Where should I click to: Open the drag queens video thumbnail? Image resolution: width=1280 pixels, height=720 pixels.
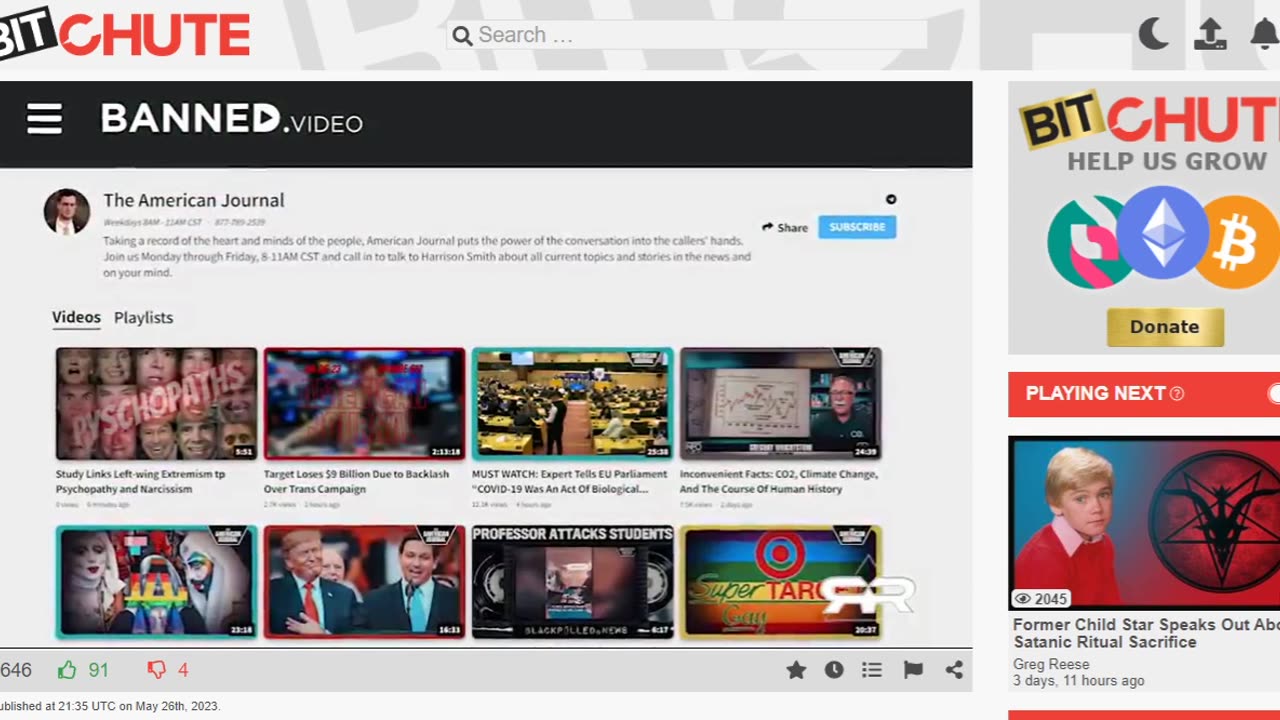[x=156, y=582]
